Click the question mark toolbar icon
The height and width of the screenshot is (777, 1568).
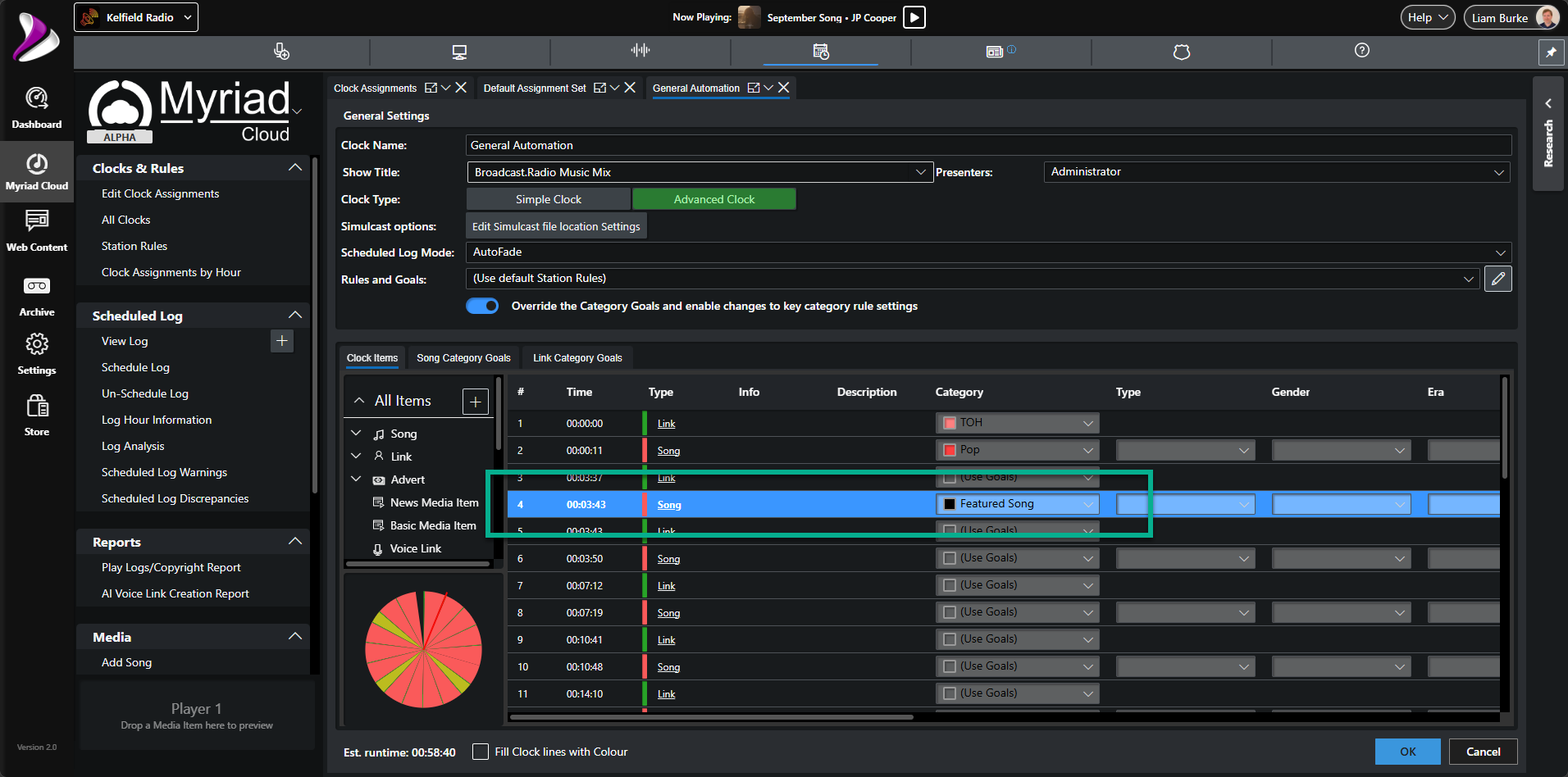coord(1362,51)
